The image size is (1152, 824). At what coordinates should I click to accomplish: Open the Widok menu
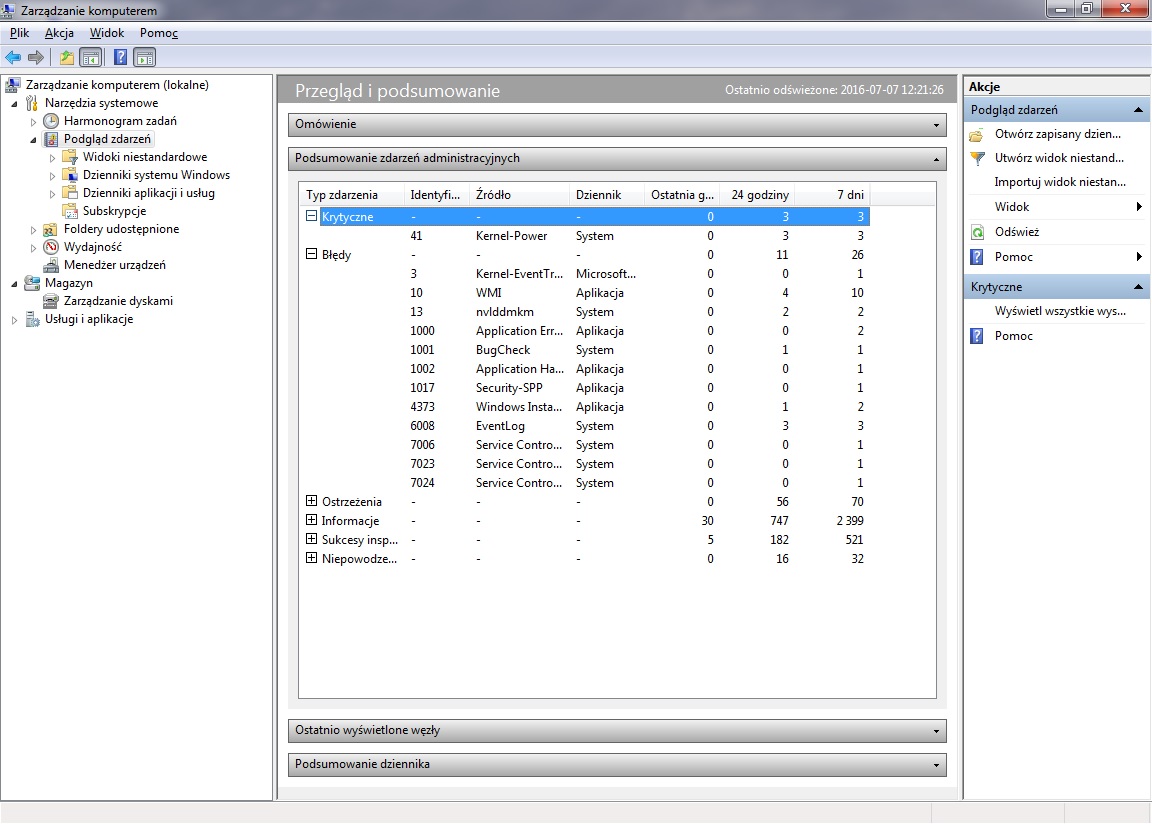pos(107,33)
